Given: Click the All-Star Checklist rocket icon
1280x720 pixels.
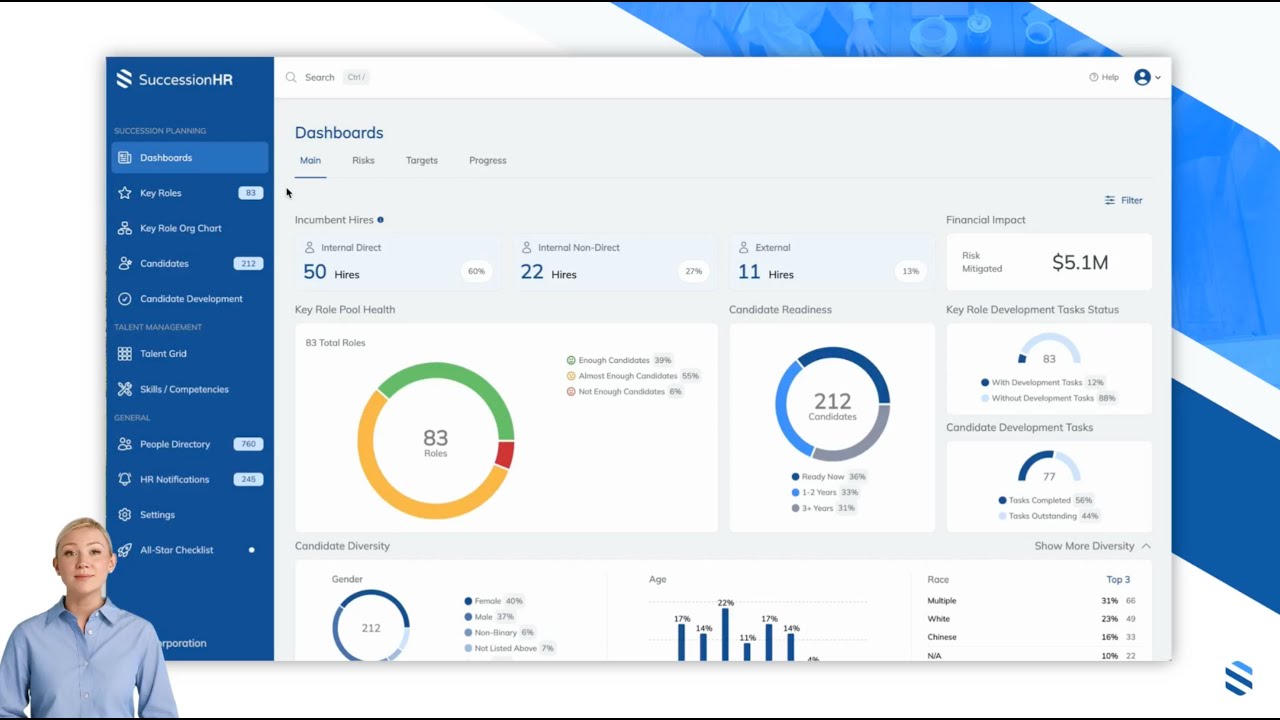Looking at the screenshot, I should [x=124, y=550].
